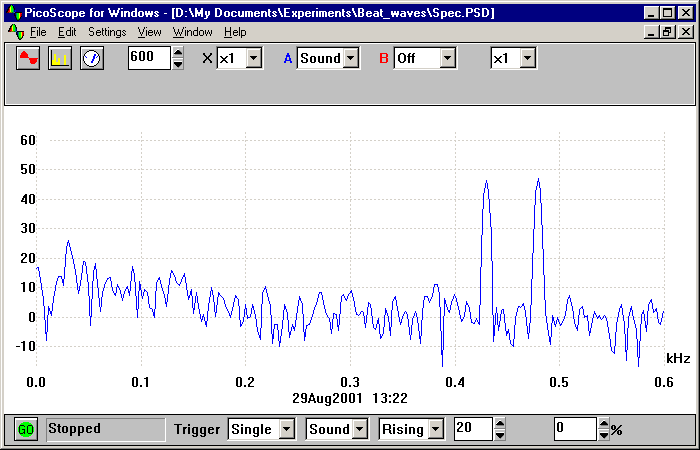Expand the channel A Sound dropdown
The image size is (700, 450).
coord(350,58)
